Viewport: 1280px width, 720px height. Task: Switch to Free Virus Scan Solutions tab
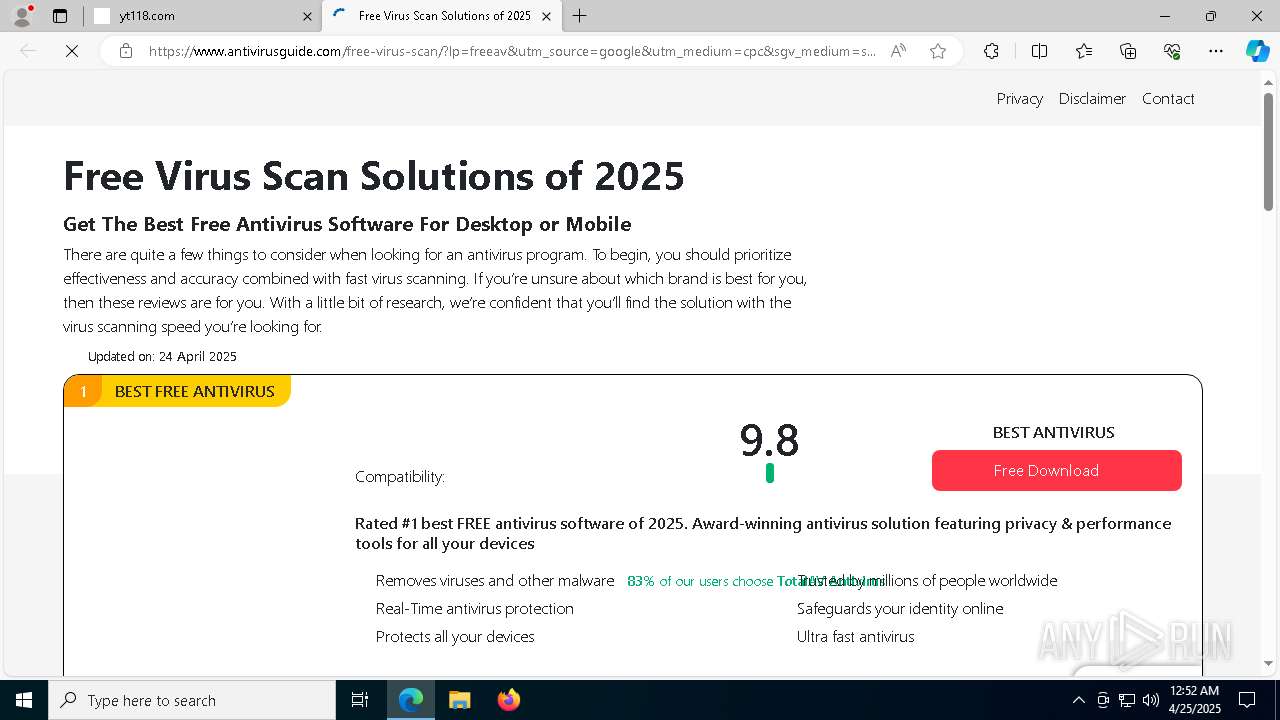point(441,16)
